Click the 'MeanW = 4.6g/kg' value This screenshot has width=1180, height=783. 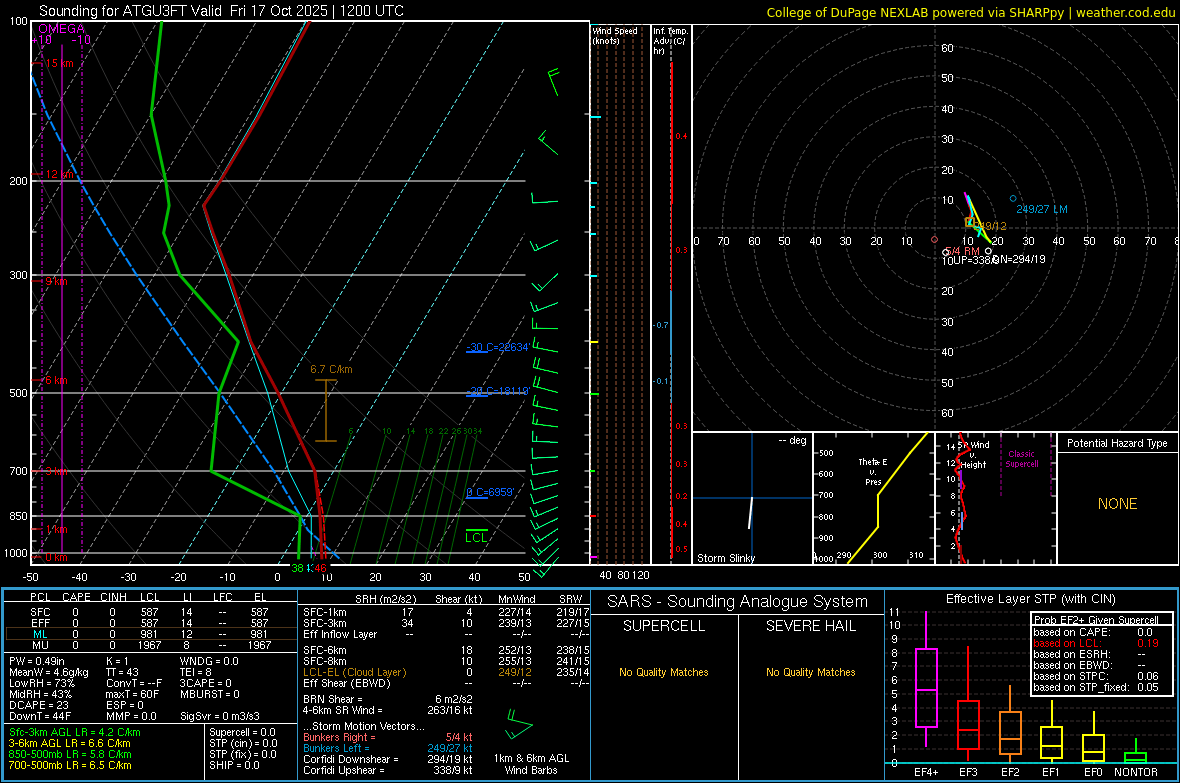click(48, 672)
